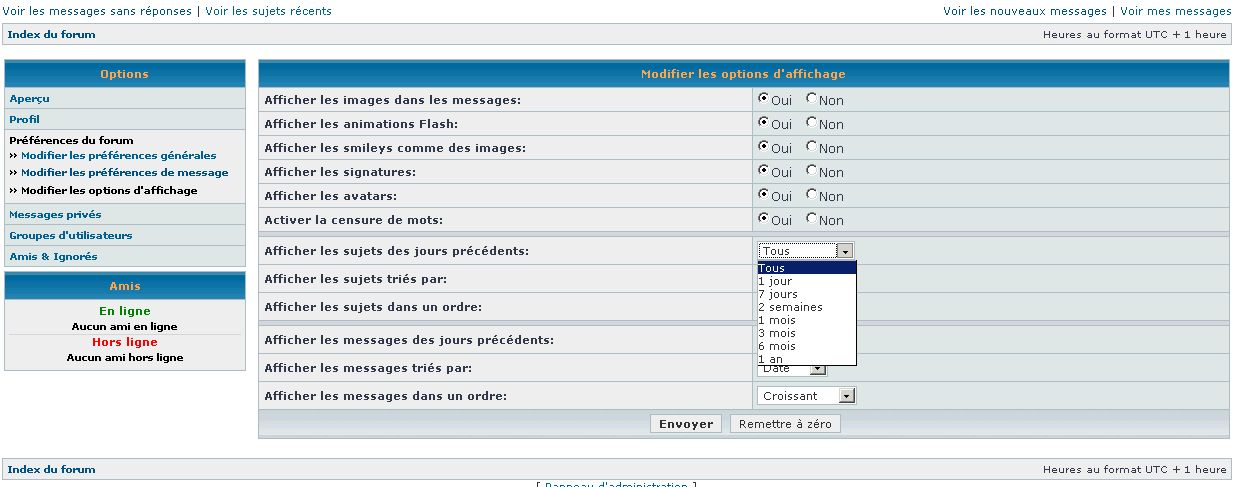Viewport: 1246px width, 487px height.
Task: Open 'Voir les nouveaux messages' link
Action: pos(1023,11)
